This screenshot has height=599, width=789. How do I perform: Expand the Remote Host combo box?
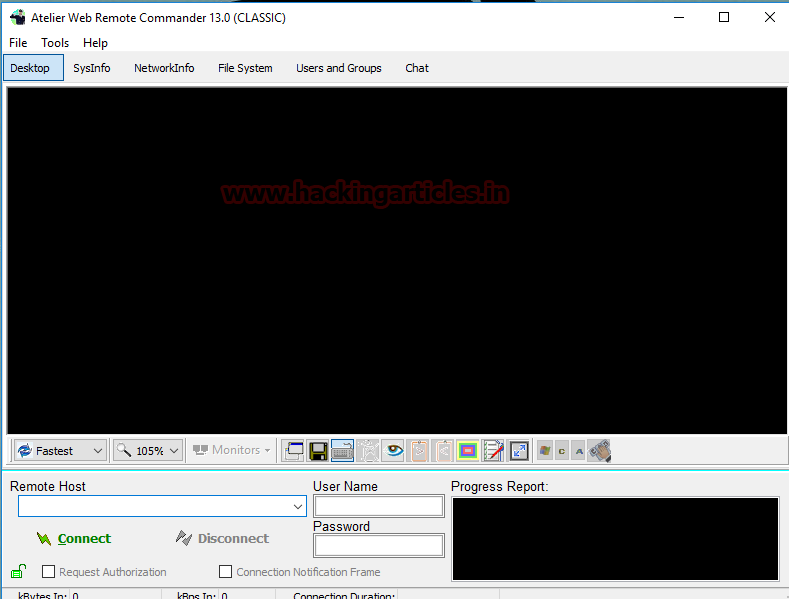click(297, 507)
